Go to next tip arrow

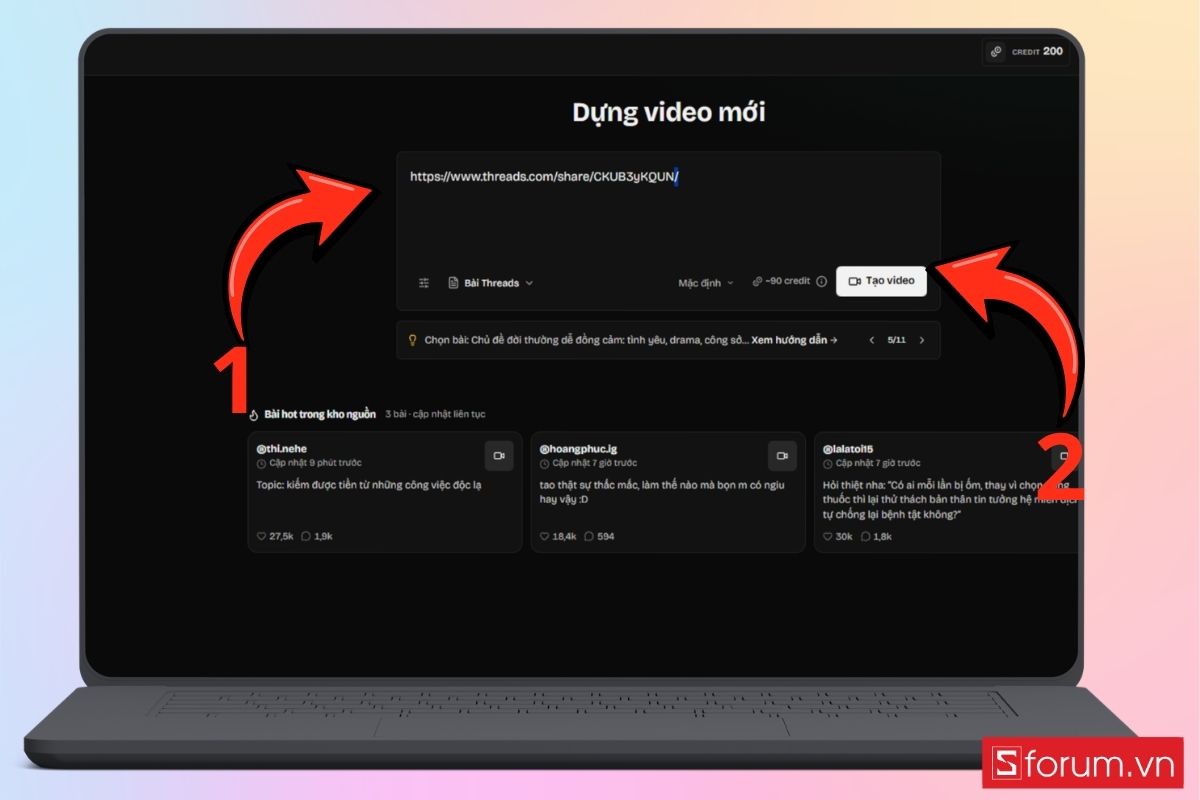[921, 340]
